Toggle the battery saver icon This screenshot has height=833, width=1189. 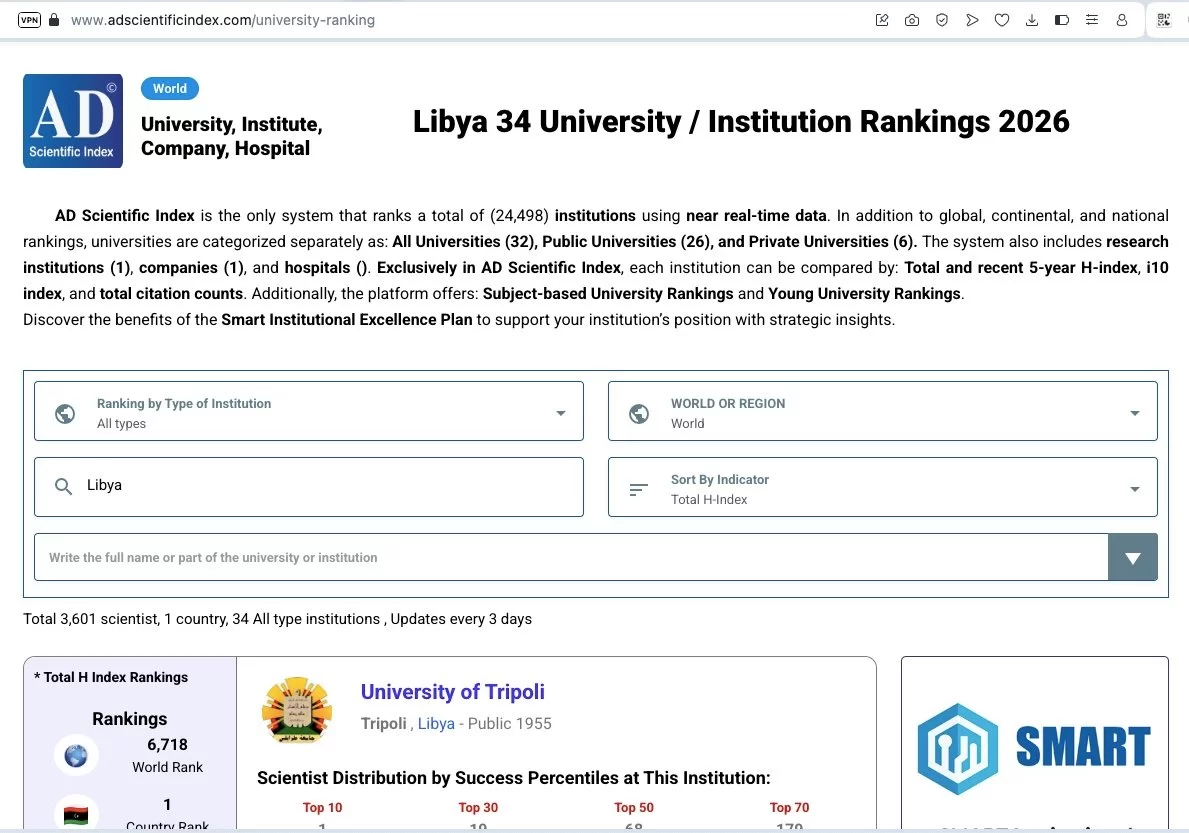[1061, 20]
